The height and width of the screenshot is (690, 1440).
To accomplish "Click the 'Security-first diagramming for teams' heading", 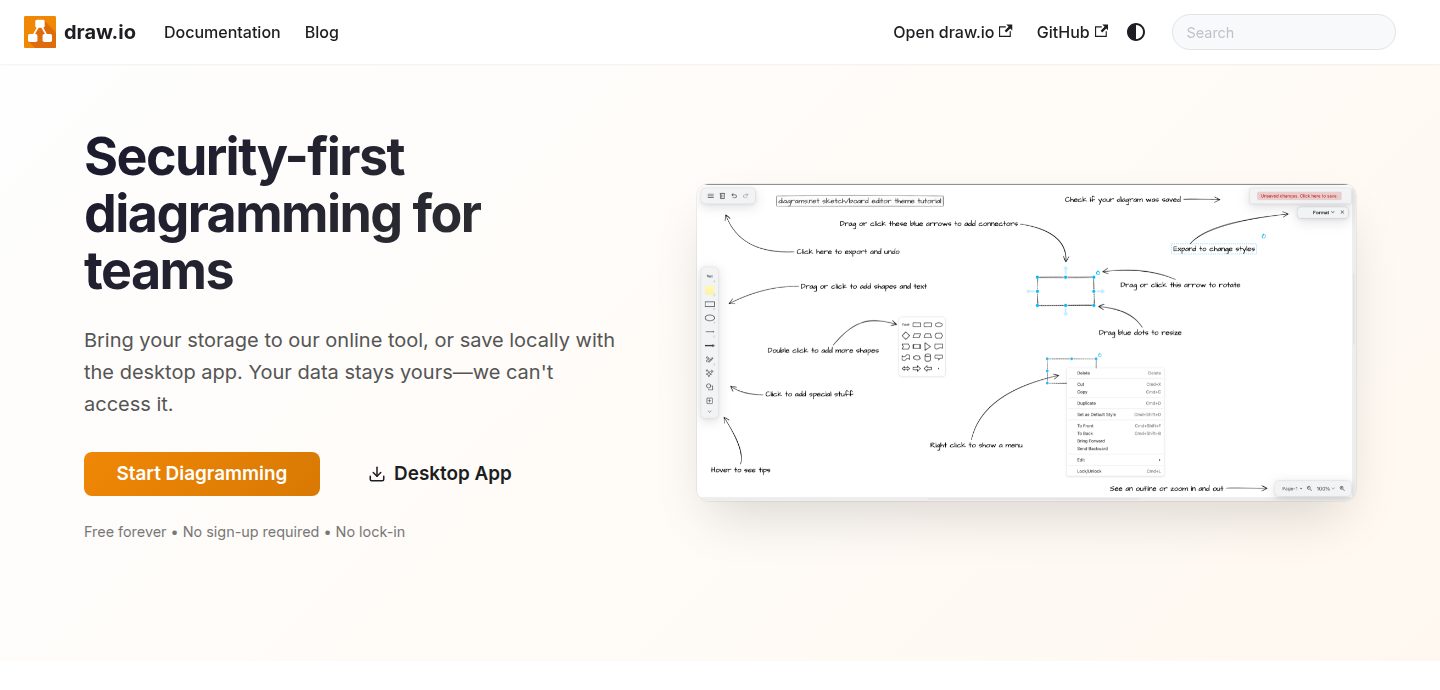I will [x=283, y=213].
